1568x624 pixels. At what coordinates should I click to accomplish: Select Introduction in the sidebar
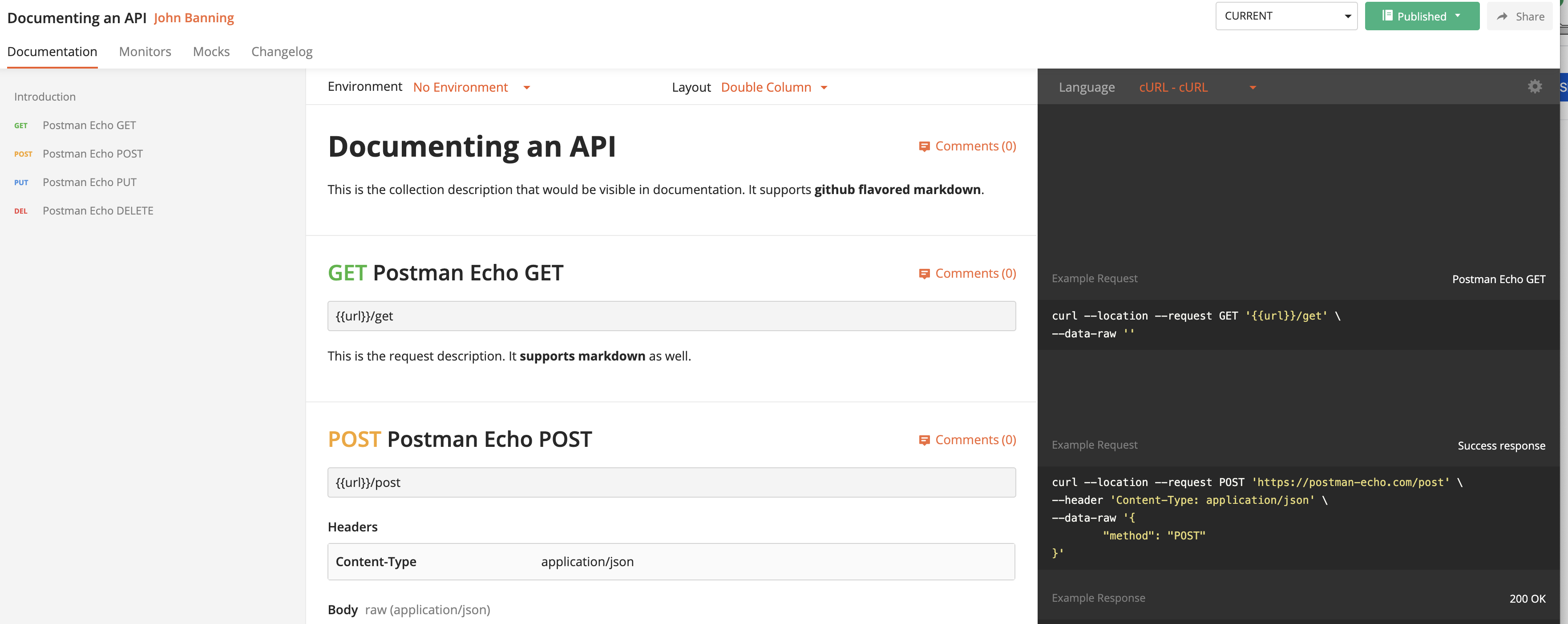click(44, 96)
